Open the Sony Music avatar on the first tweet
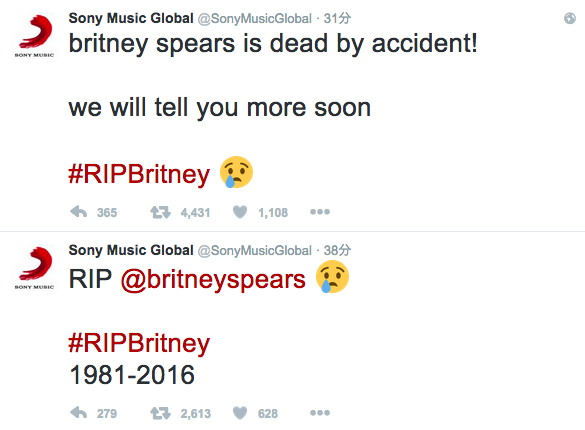This screenshot has height=430, width=585. [34, 35]
